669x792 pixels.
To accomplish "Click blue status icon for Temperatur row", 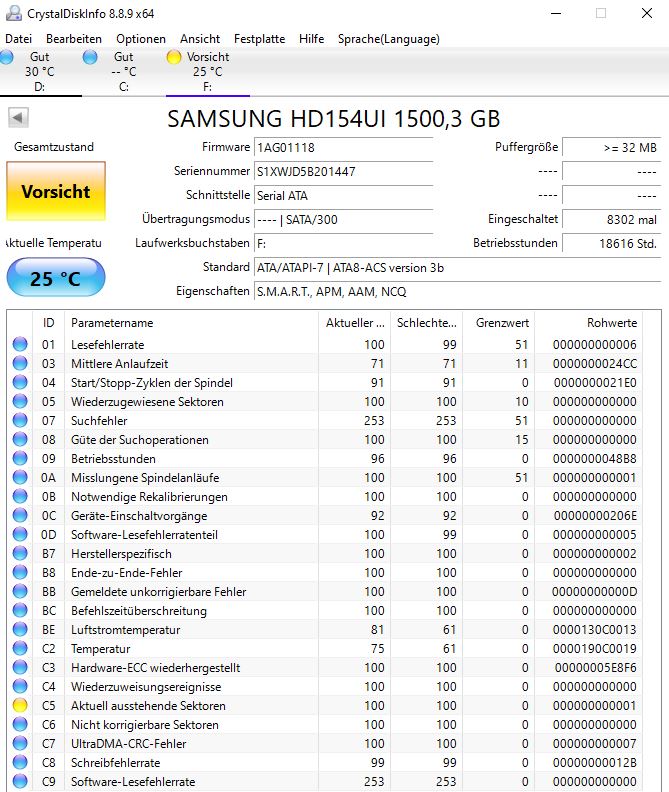I will click(20, 648).
